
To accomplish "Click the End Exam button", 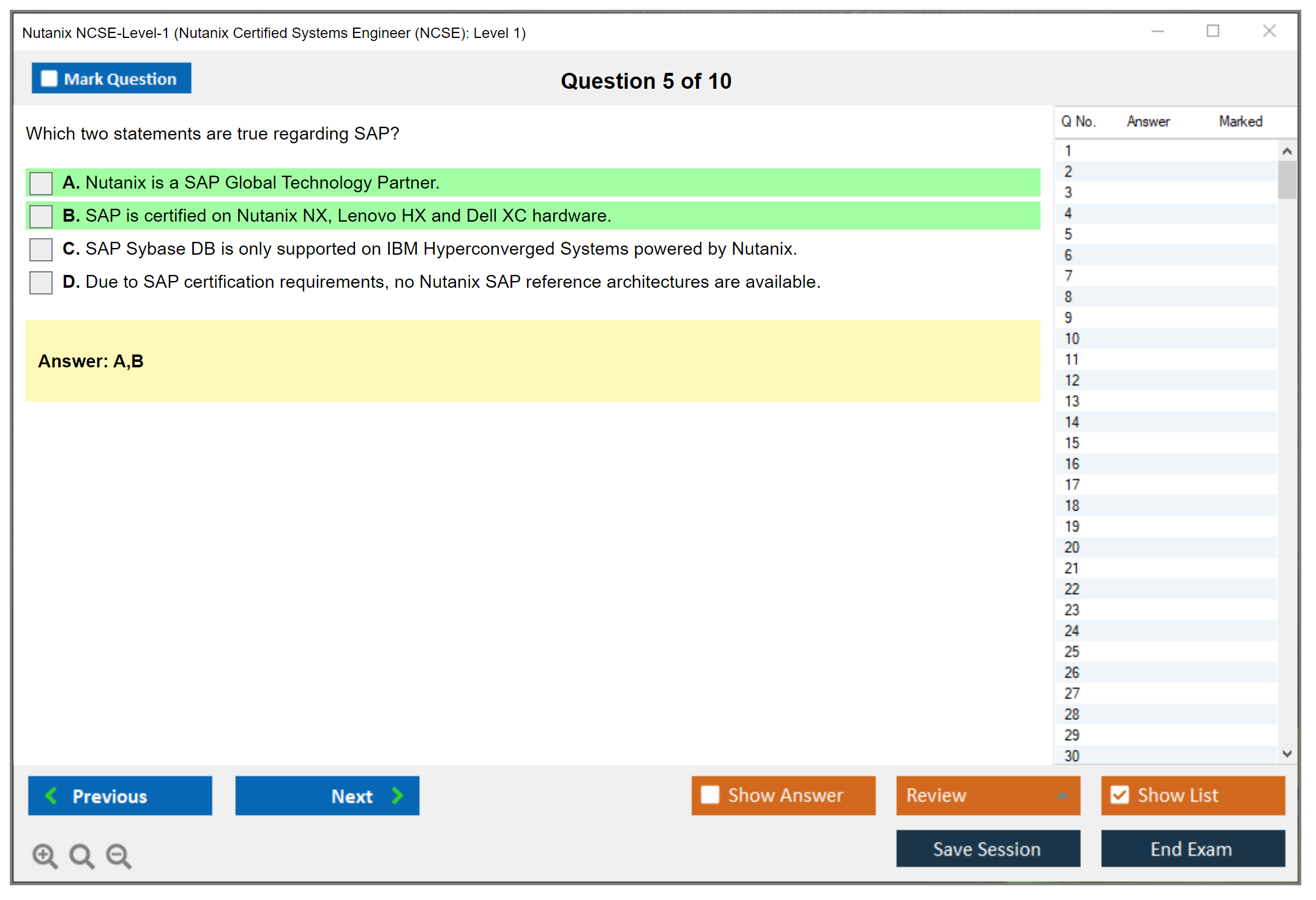I will pyautogui.click(x=1192, y=849).
